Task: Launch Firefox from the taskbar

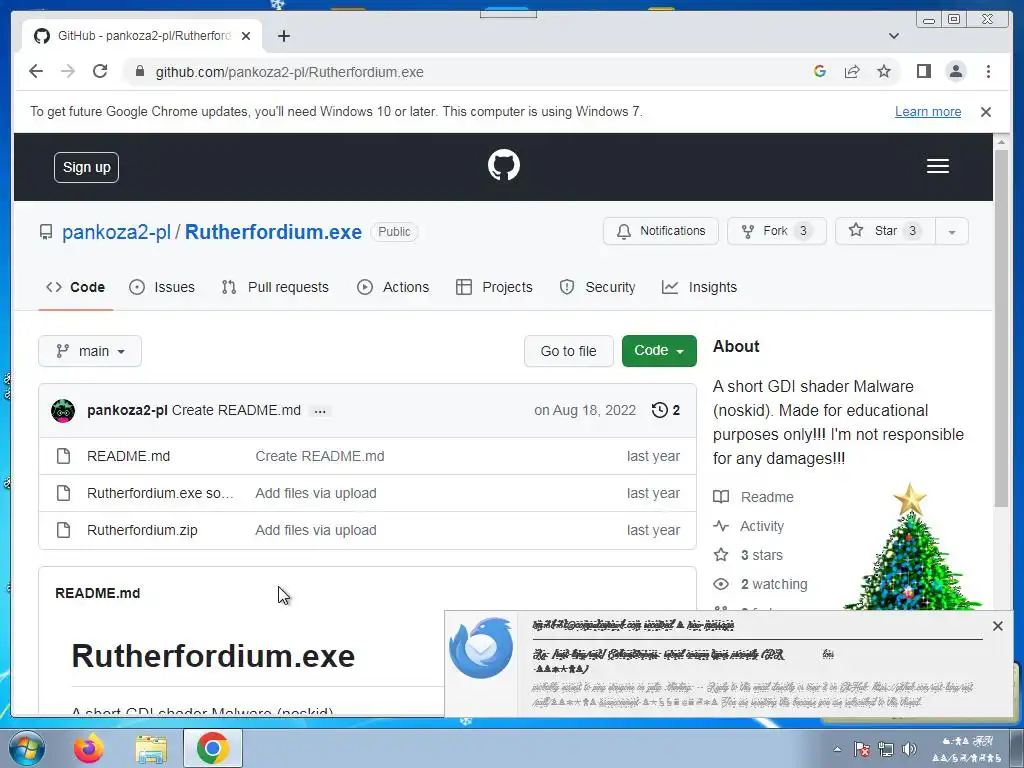Action: coord(88,748)
